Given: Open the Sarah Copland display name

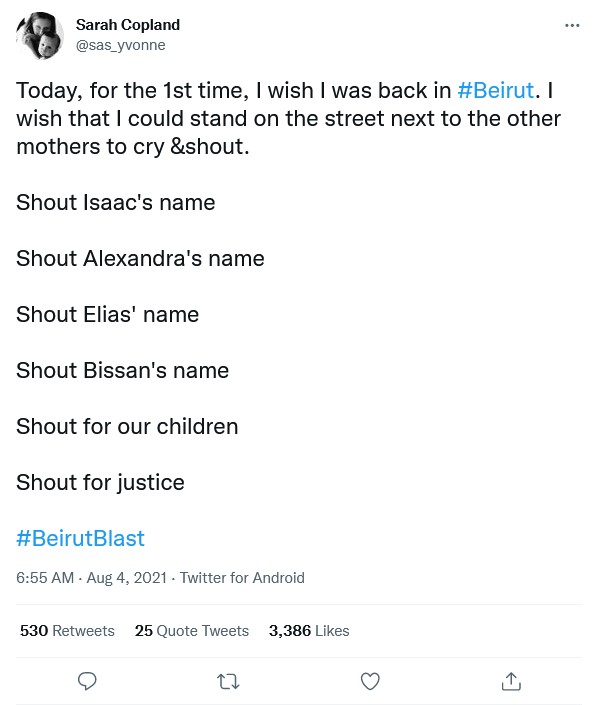Looking at the screenshot, I should 128,25.
